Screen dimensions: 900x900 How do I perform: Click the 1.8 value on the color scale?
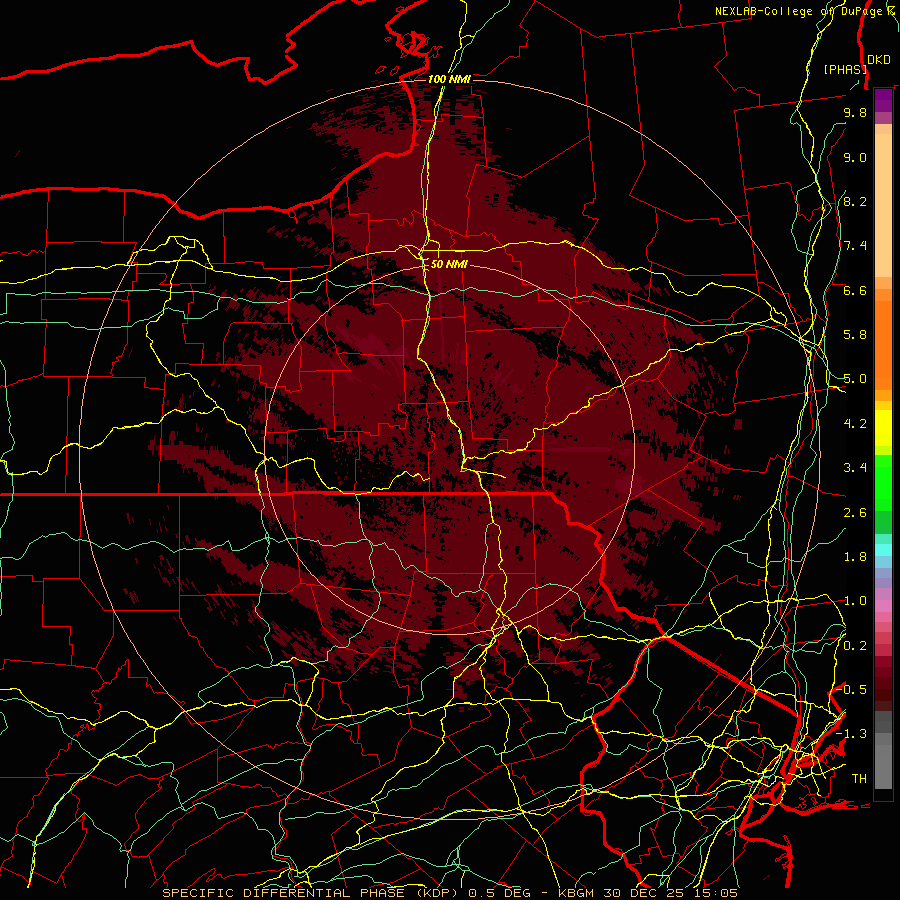855,557
